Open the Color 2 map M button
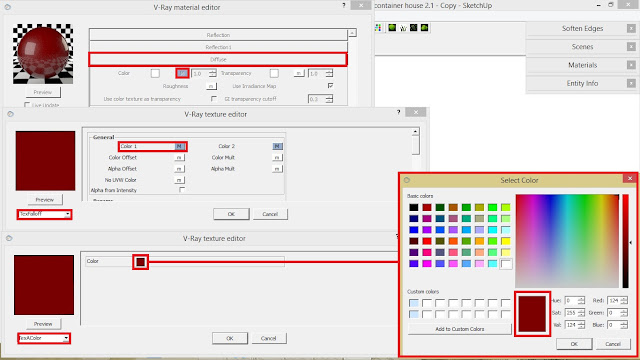This screenshot has width=640, height=360. (x=277, y=146)
